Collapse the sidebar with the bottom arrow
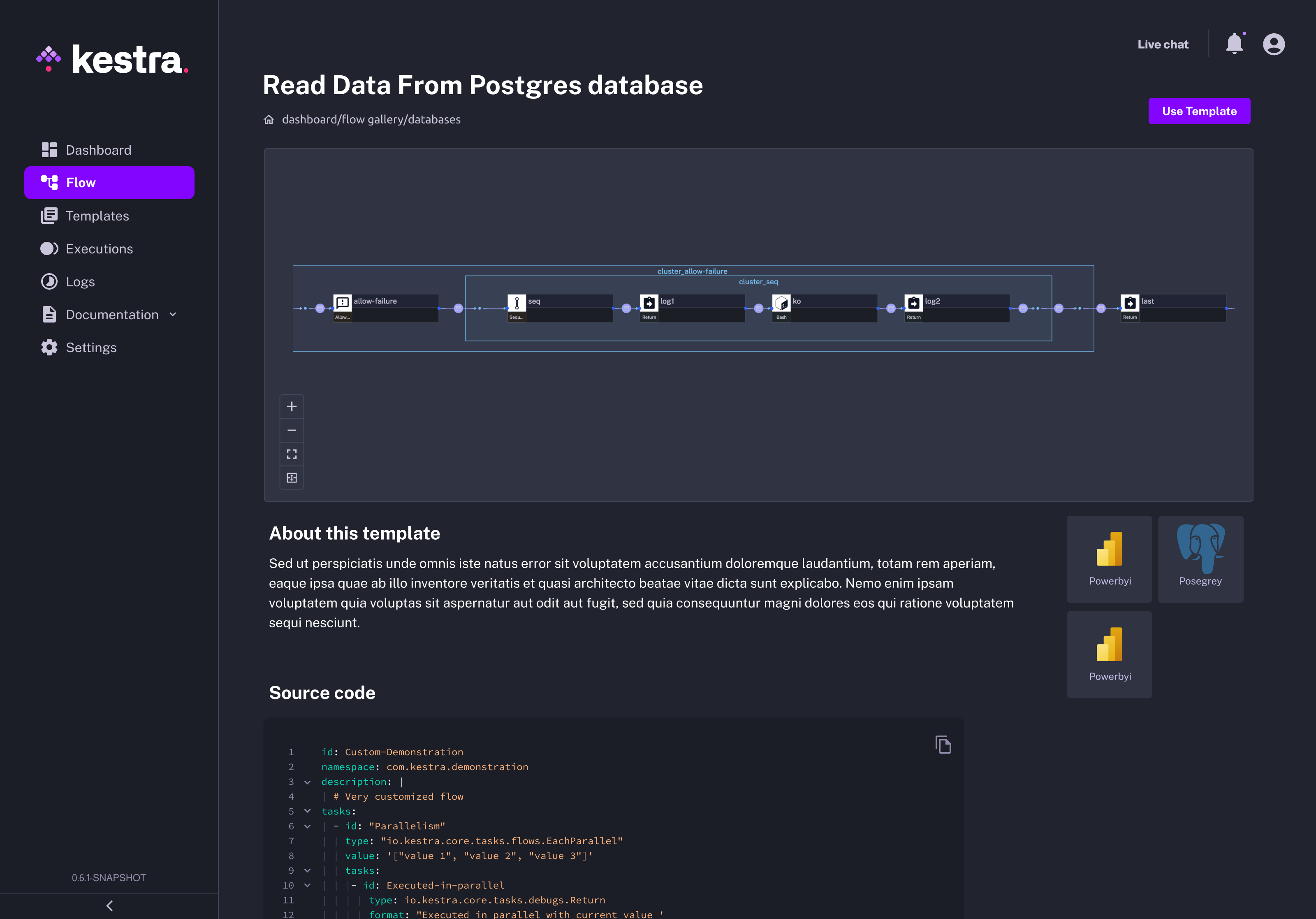 pos(109,906)
